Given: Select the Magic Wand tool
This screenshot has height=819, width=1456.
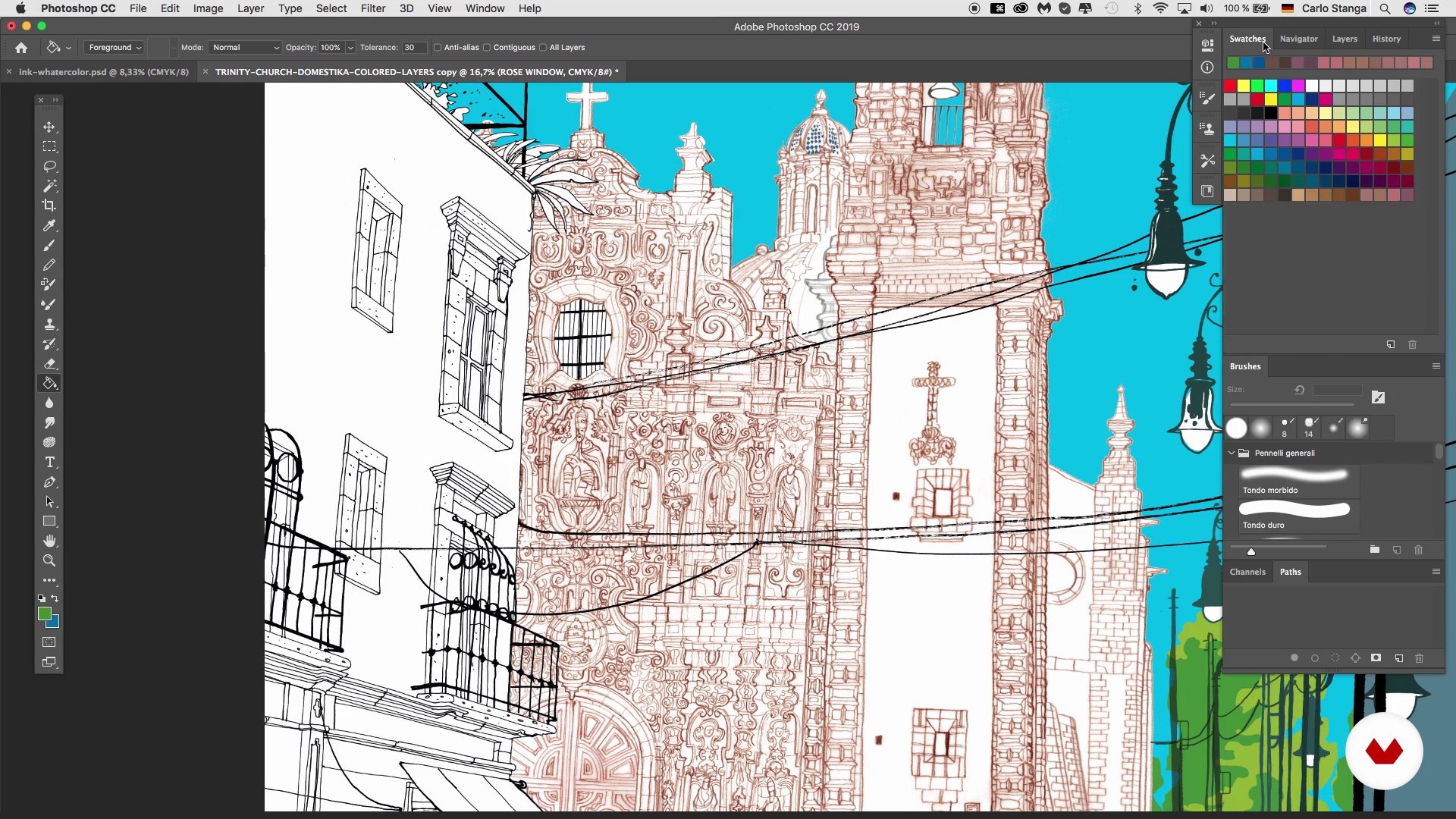Looking at the screenshot, I should point(49,186).
